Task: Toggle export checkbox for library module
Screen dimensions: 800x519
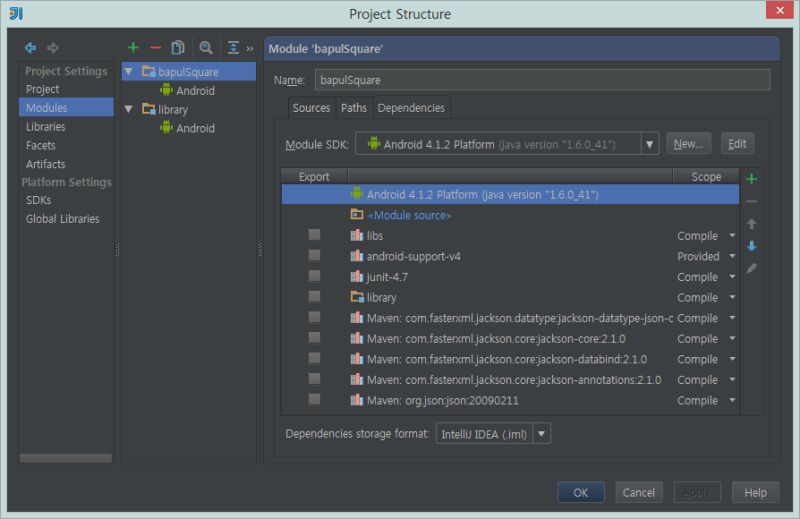Action: coord(314,296)
